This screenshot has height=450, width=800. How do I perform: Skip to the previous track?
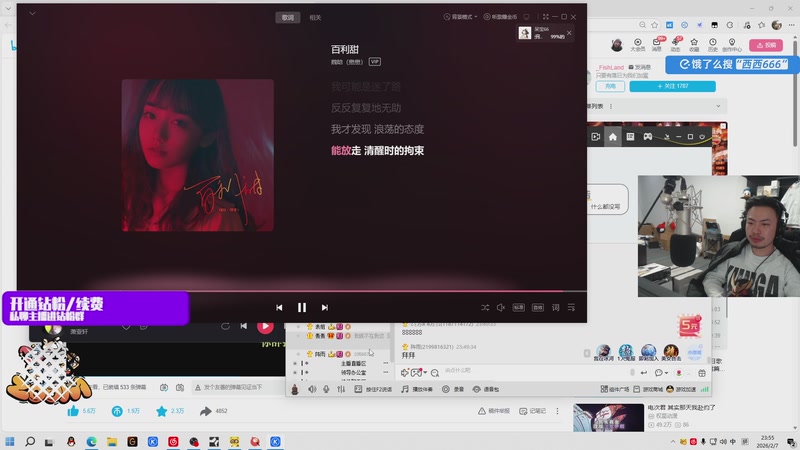coord(279,307)
